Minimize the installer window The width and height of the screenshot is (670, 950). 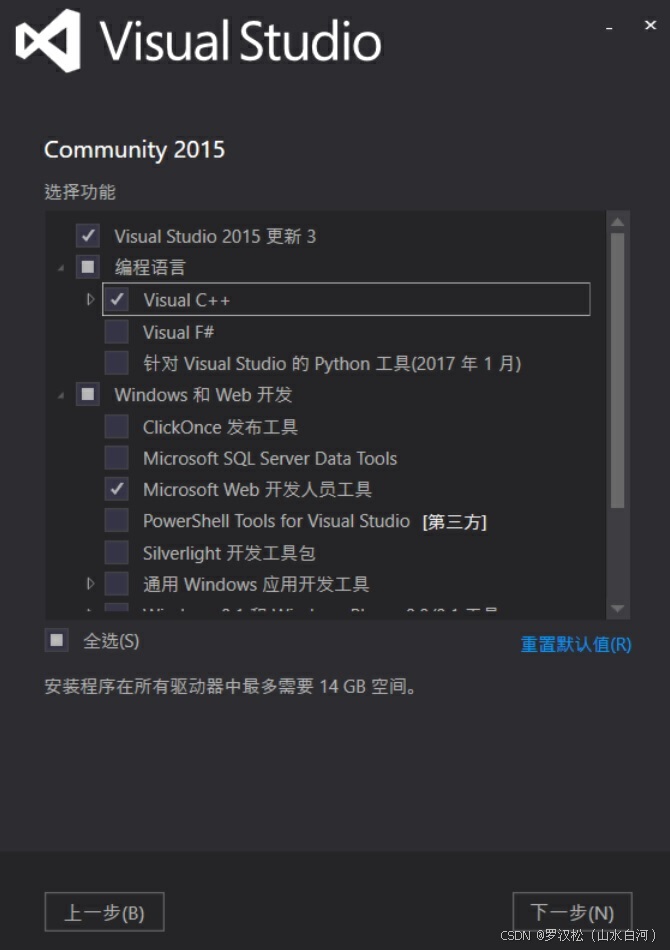609,27
